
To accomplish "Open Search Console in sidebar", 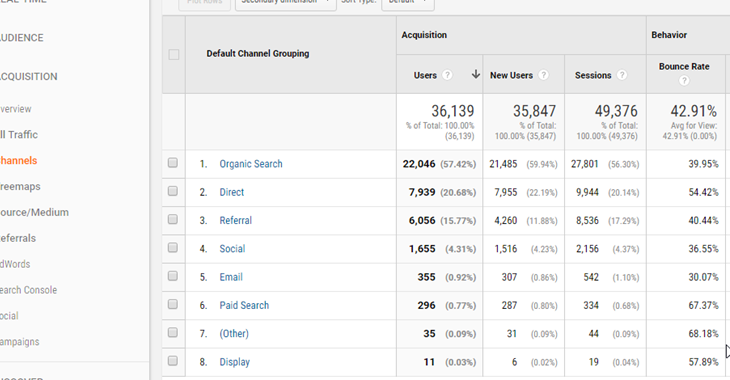I will (x=28, y=290).
